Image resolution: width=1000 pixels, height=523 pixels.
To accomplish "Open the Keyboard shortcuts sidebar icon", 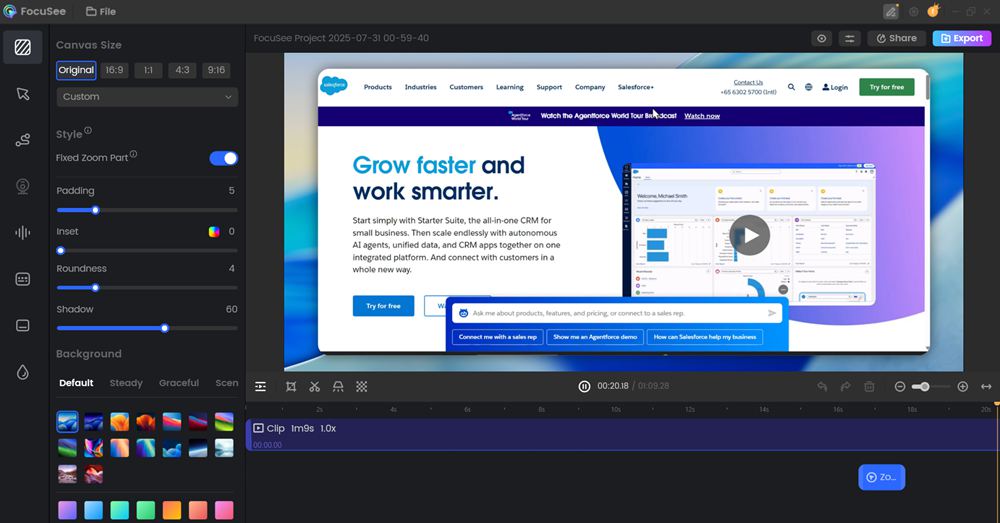I will 23,279.
